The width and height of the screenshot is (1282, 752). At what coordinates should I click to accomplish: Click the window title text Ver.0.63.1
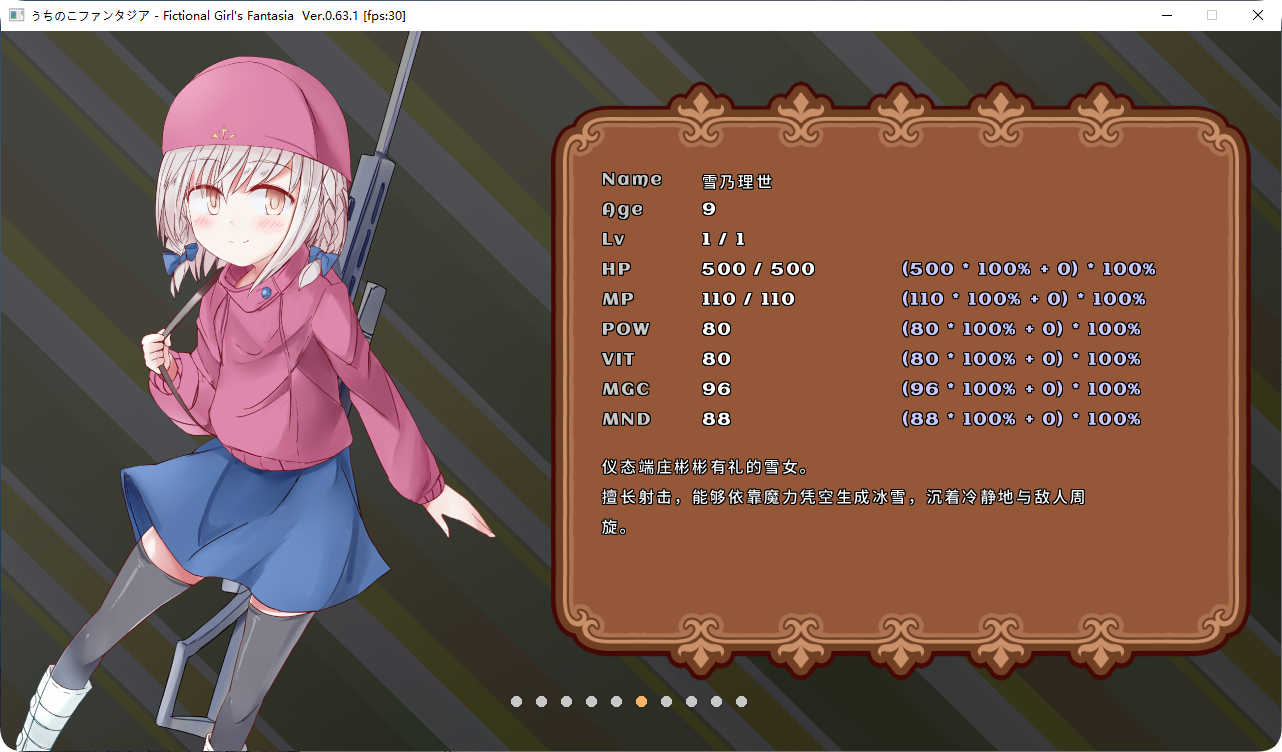coord(331,15)
